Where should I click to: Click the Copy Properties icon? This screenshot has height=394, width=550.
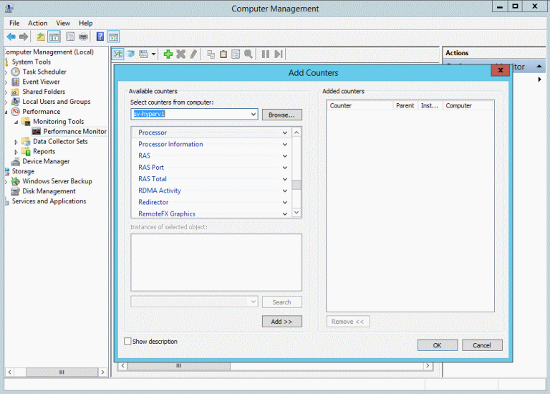pos(211,54)
